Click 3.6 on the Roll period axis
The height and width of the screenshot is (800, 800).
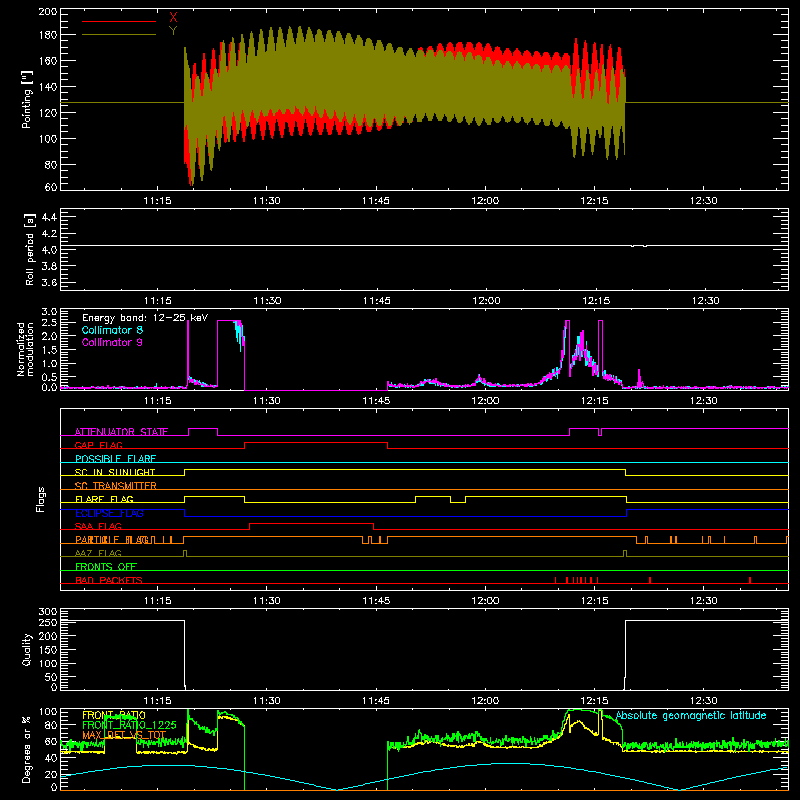pos(49,283)
